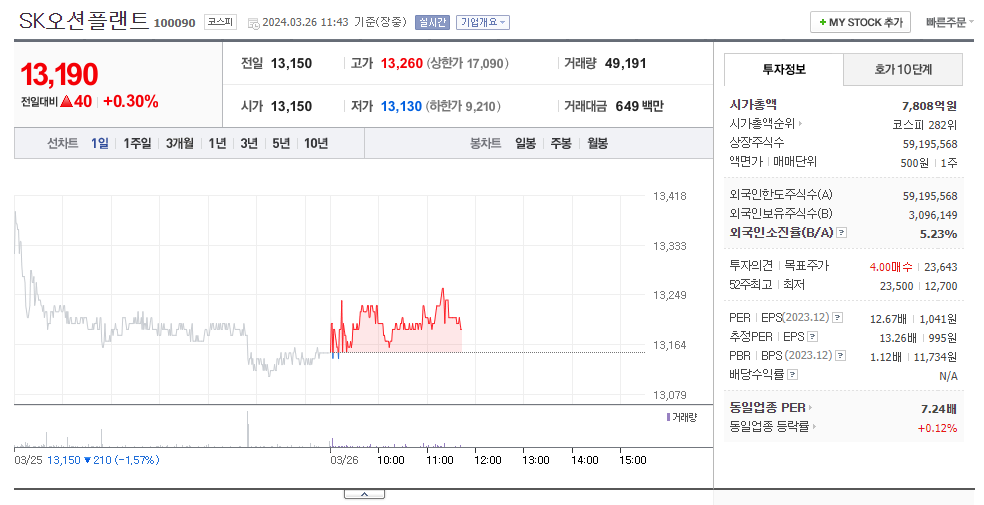984x505 pixels.
Task: Collapse the chart panel with bottom chevron
Action: tap(364, 494)
